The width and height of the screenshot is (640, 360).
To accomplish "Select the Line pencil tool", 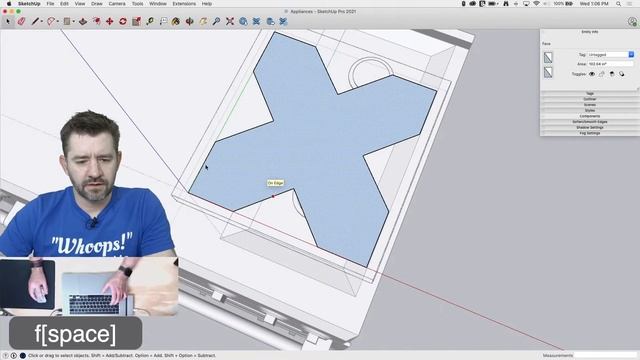I will coord(35,21).
